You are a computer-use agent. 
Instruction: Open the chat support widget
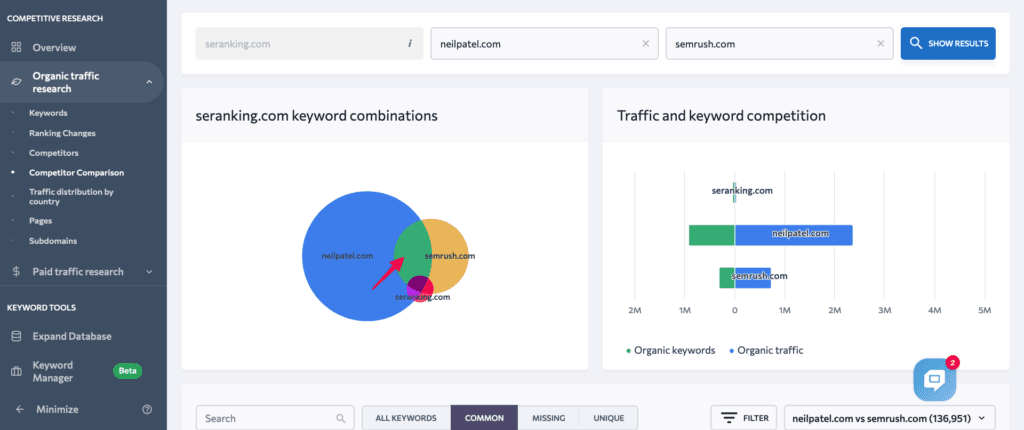click(934, 379)
